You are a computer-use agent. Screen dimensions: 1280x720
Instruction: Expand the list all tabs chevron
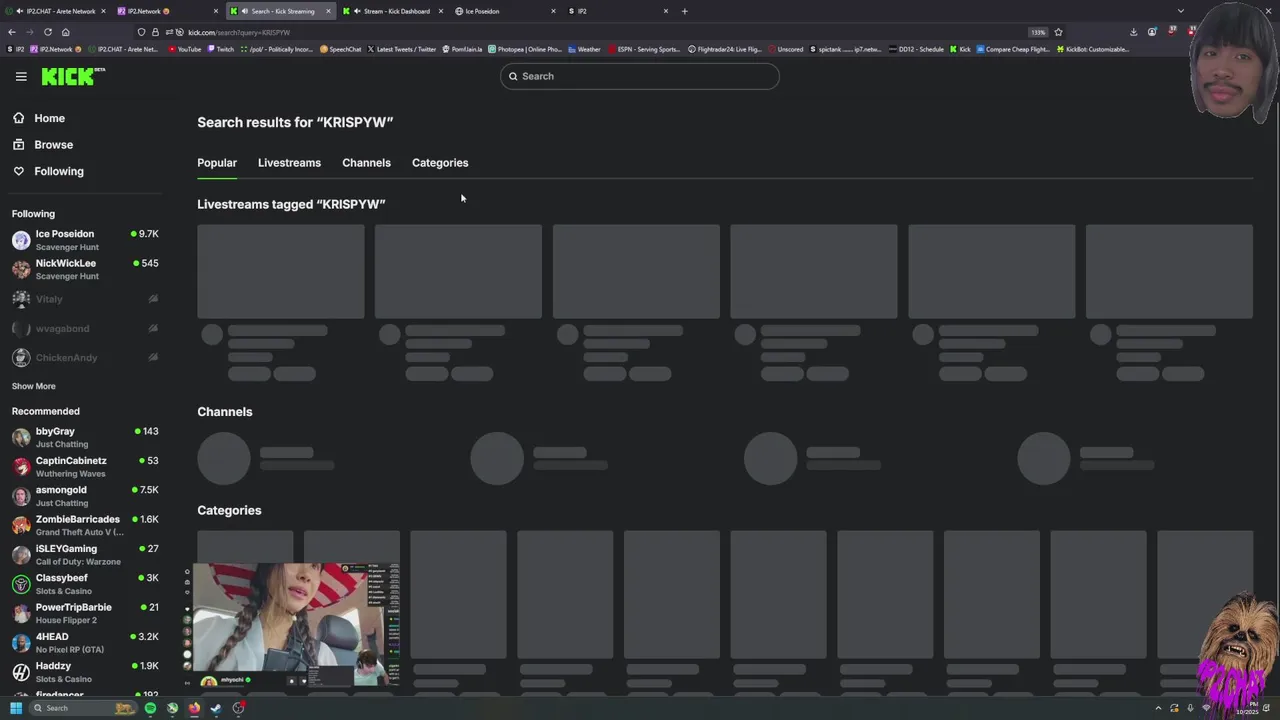click(x=1181, y=11)
